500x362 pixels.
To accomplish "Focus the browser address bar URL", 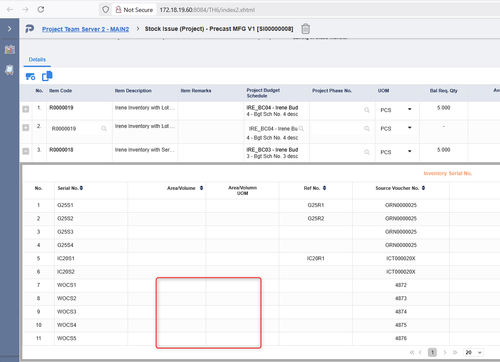I will click(x=207, y=10).
